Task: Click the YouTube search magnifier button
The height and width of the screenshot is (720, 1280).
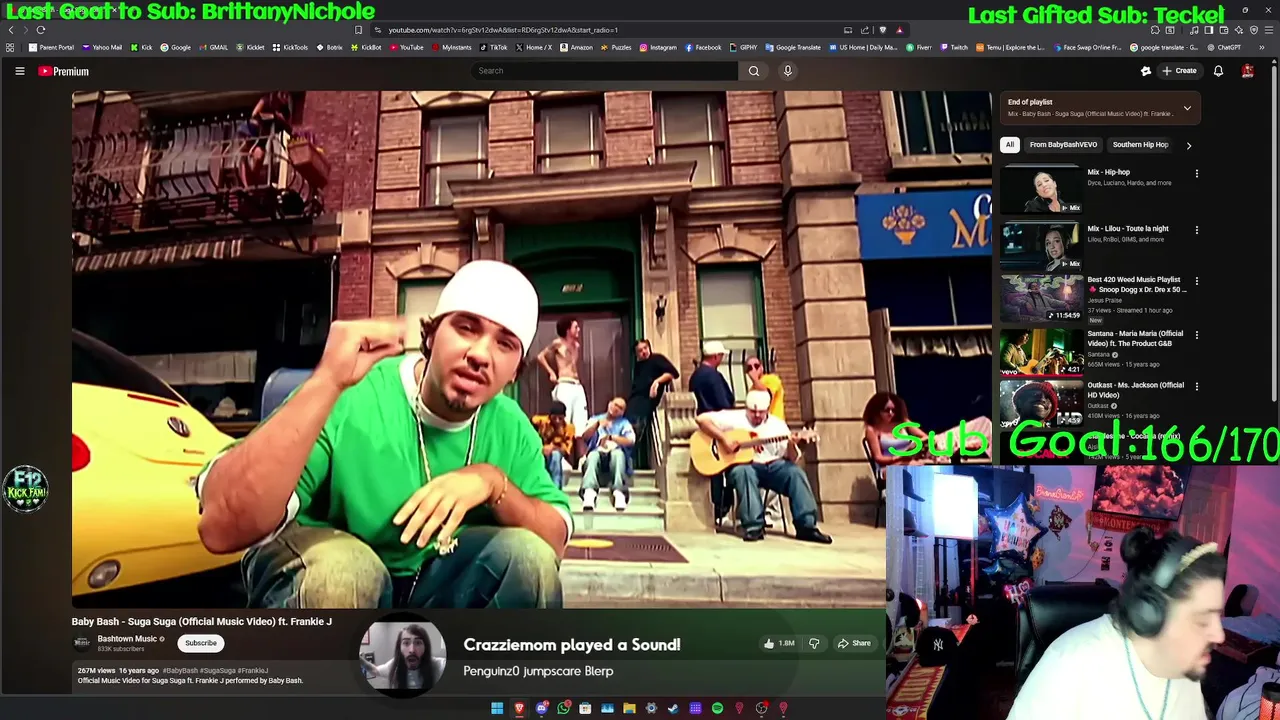Action: click(754, 71)
